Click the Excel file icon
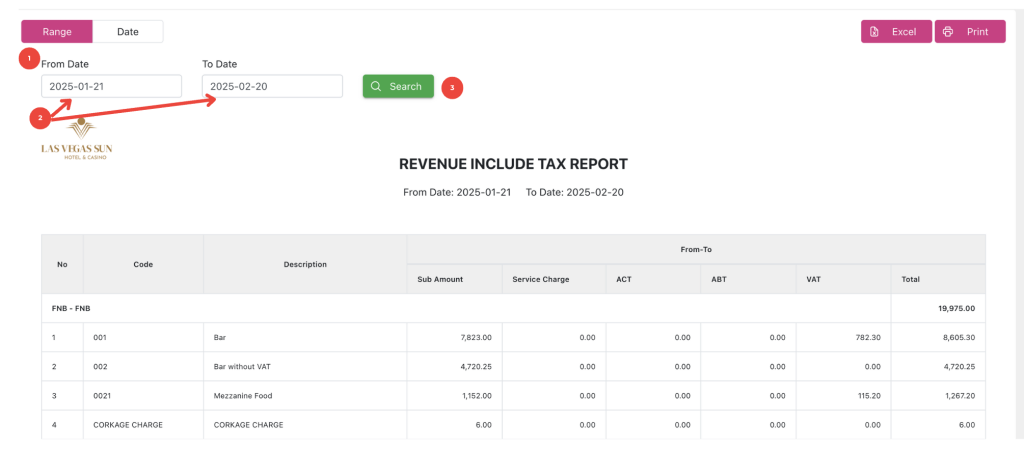 tap(874, 32)
